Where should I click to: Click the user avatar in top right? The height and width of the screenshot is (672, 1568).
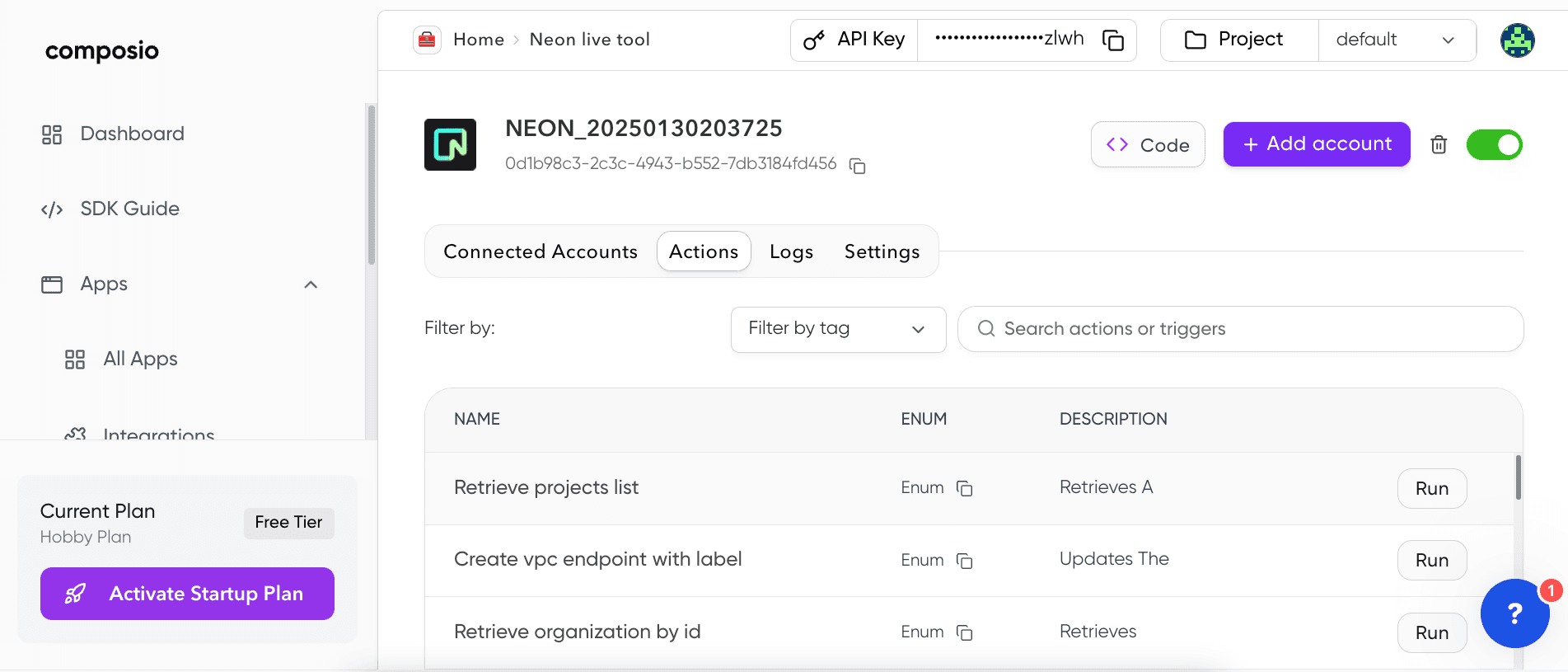(x=1517, y=40)
